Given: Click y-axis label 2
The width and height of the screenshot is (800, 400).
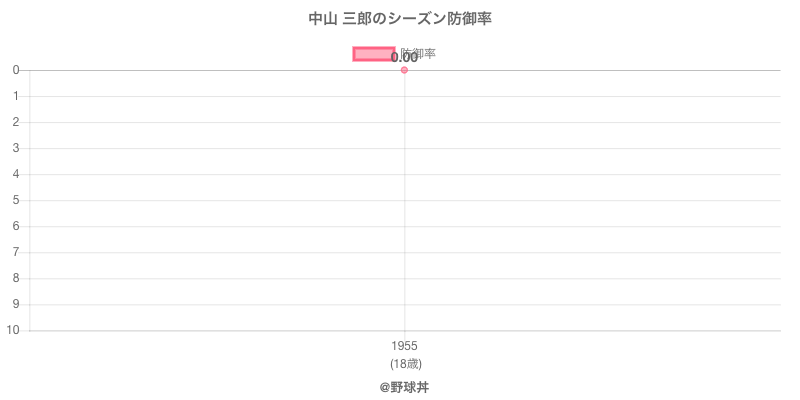Looking at the screenshot, I should [16, 122].
